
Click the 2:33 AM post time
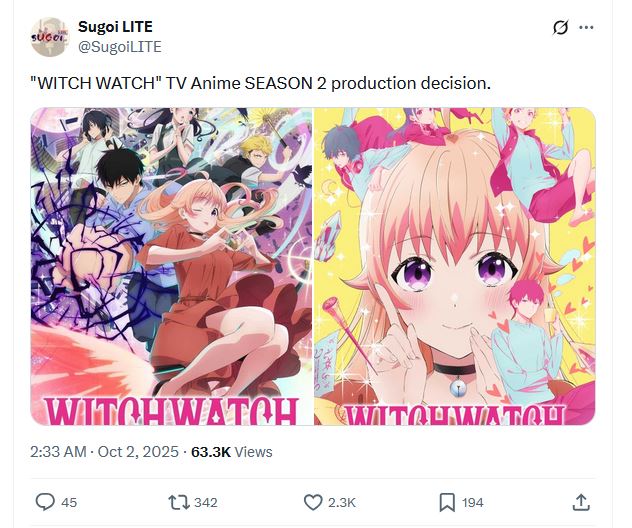tap(57, 452)
